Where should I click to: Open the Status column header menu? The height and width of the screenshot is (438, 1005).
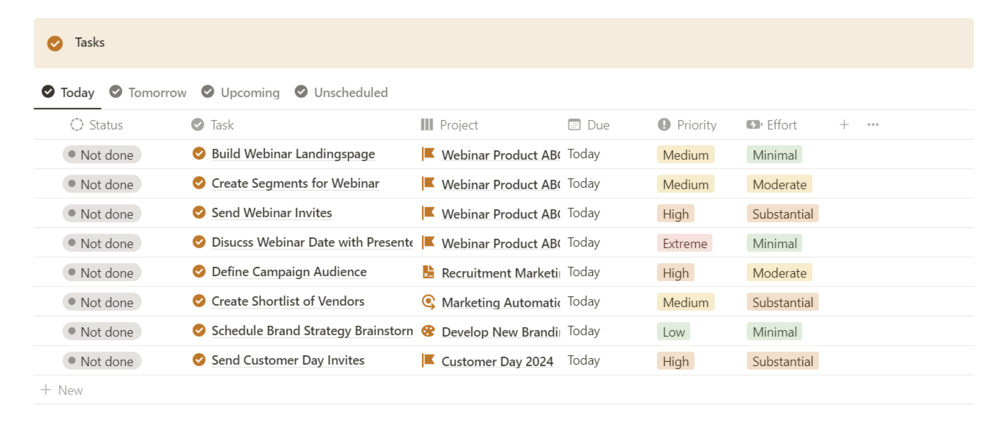[x=96, y=125]
